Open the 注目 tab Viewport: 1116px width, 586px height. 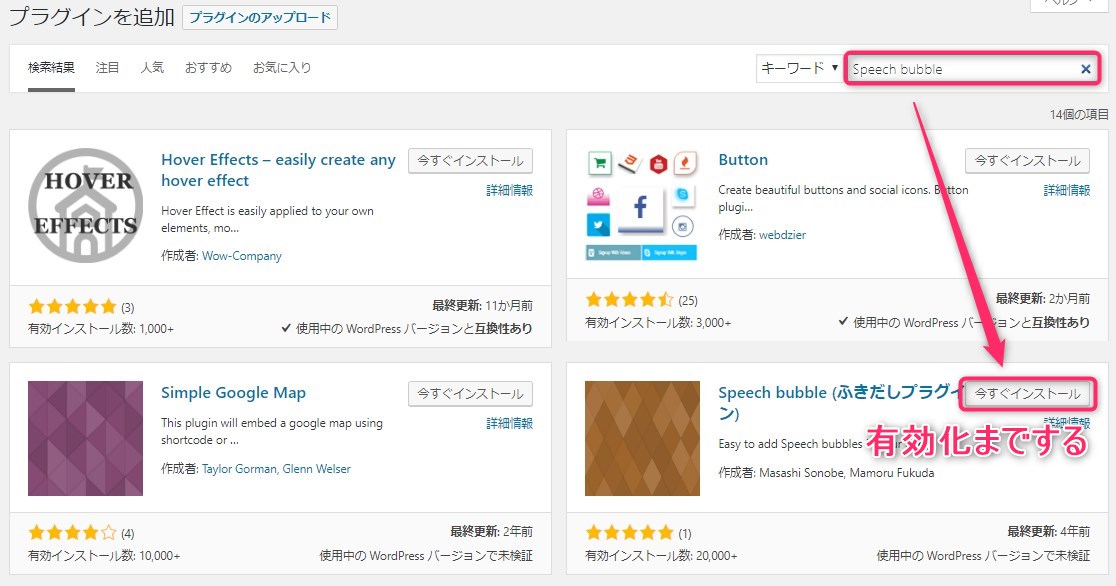tap(107, 68)
